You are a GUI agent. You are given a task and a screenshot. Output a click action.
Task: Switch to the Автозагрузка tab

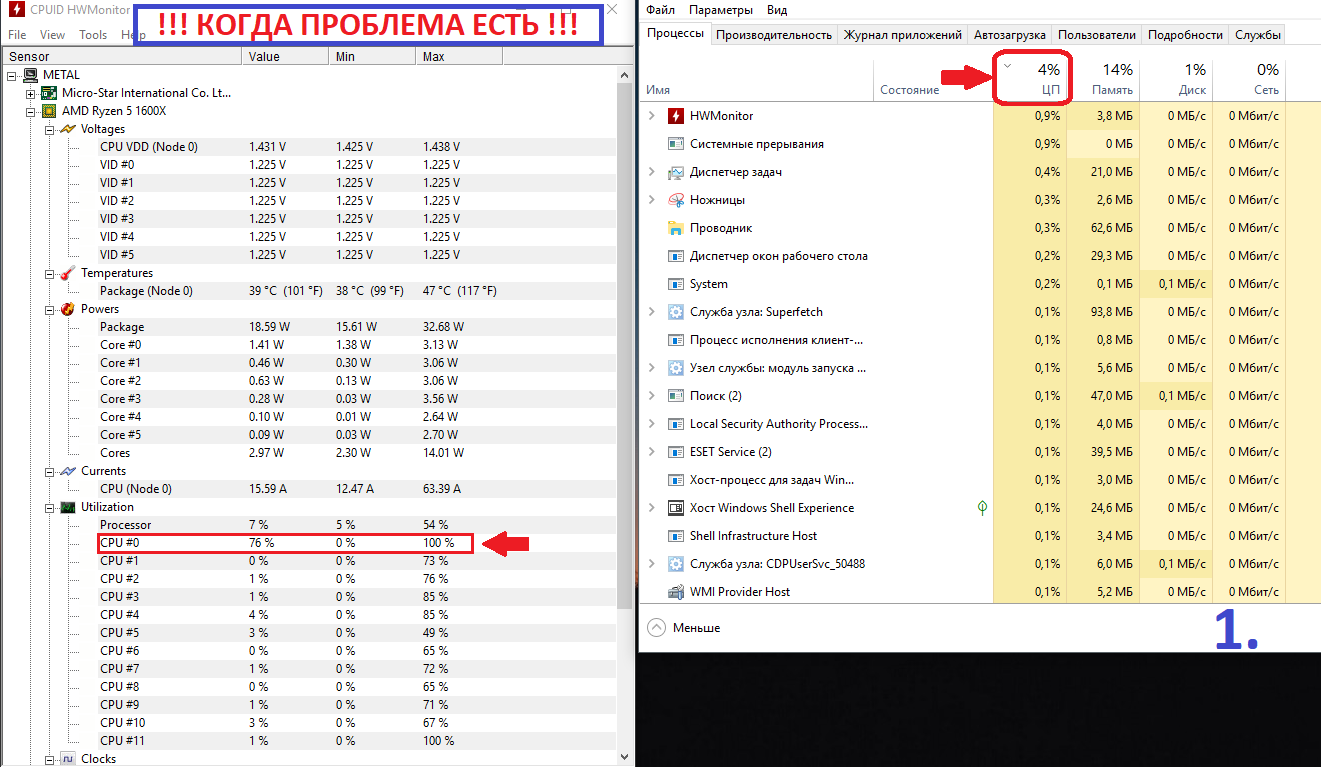point(1010,34)
